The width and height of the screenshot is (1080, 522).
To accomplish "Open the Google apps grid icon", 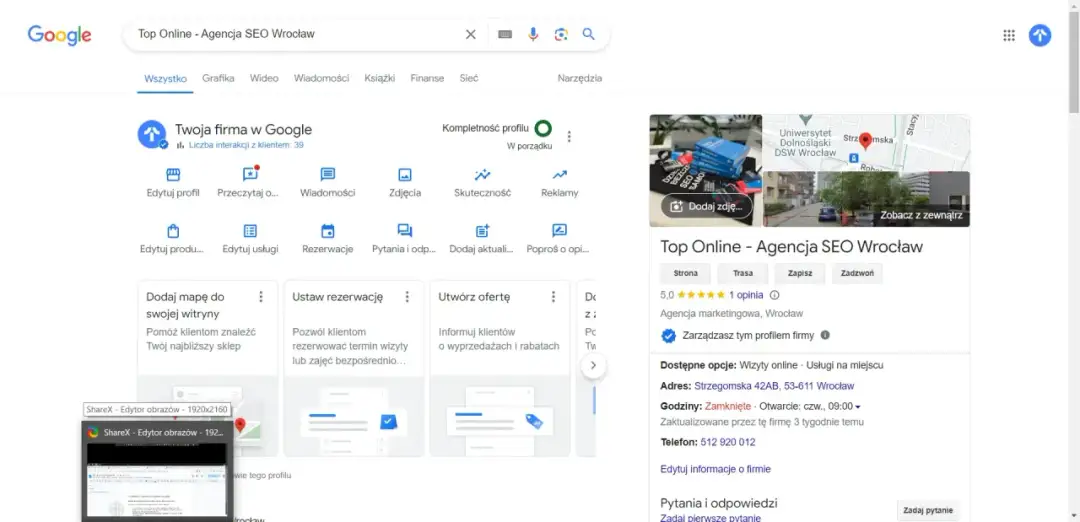I will (1009, 35).
